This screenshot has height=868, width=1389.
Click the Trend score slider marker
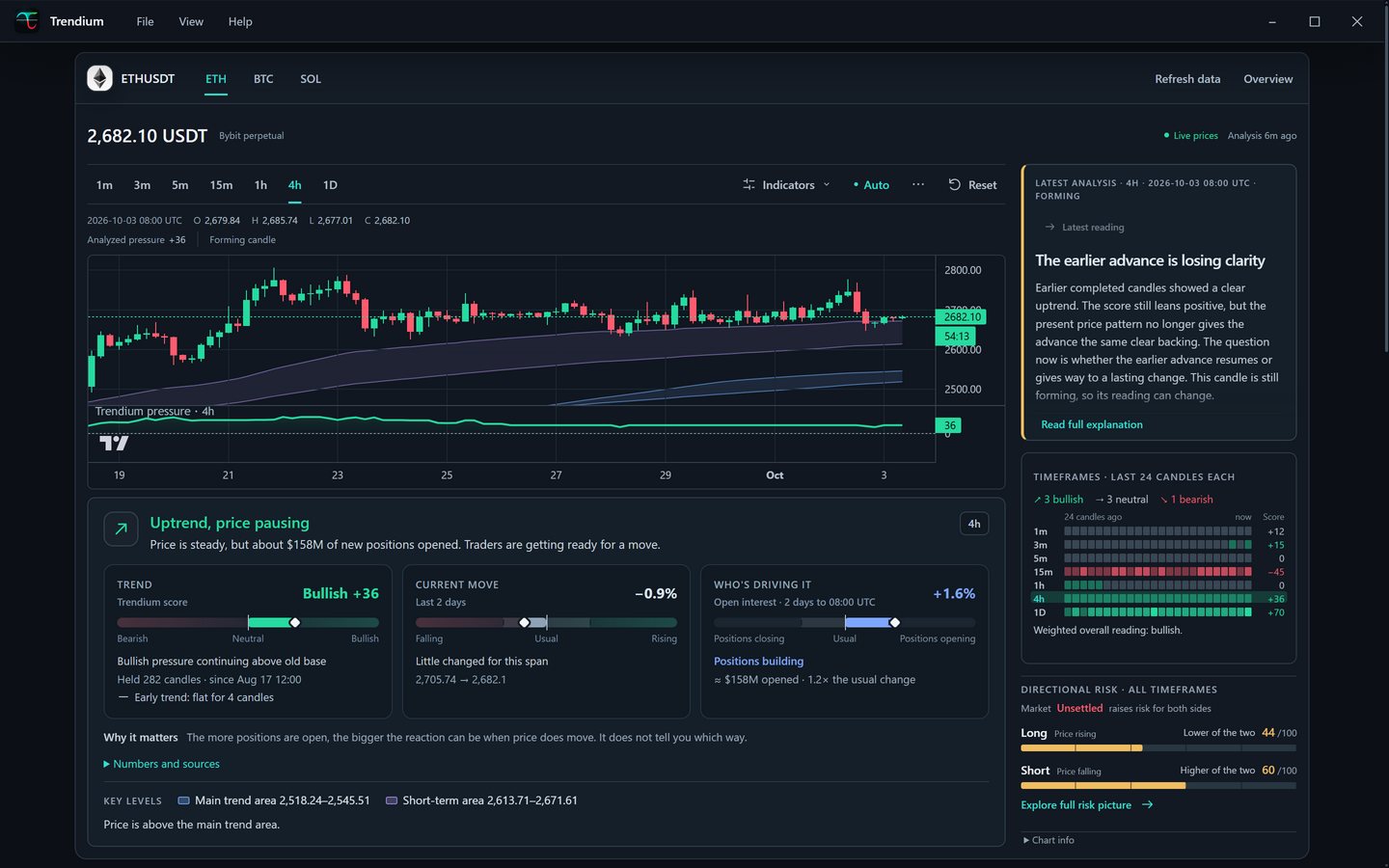click(295, 622)
